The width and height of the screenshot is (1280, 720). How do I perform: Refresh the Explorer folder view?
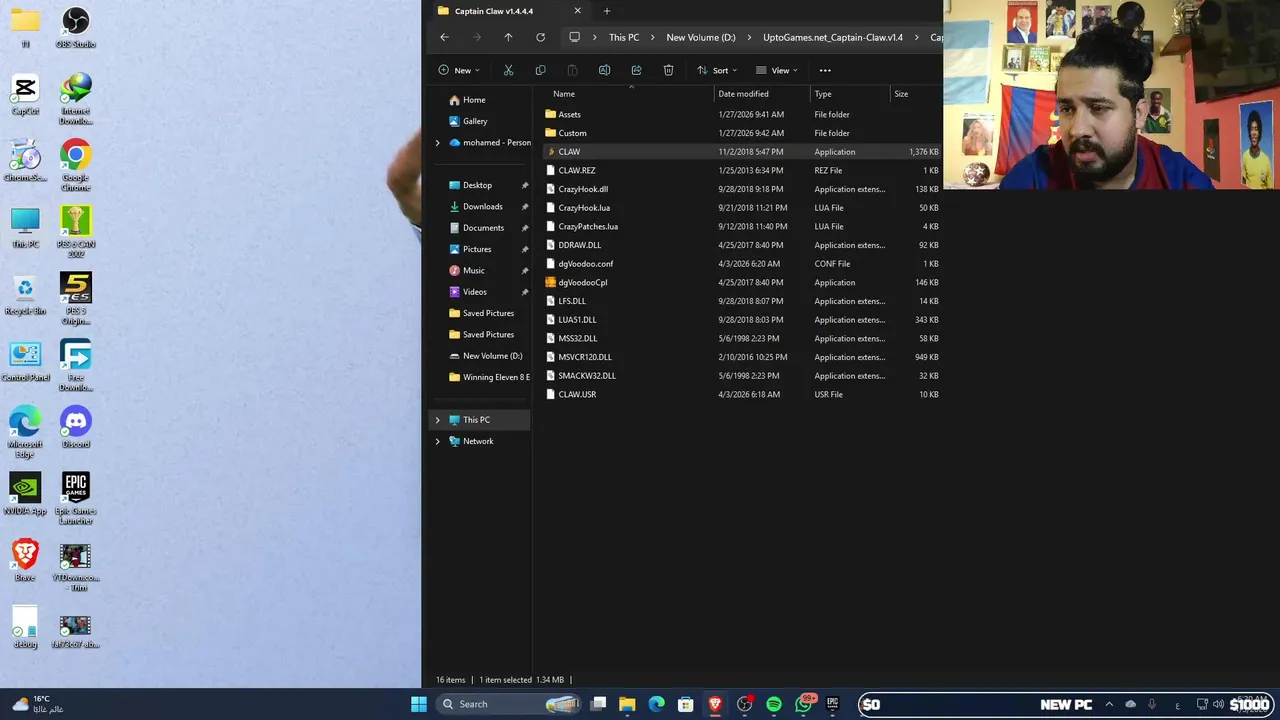point(540,37)
